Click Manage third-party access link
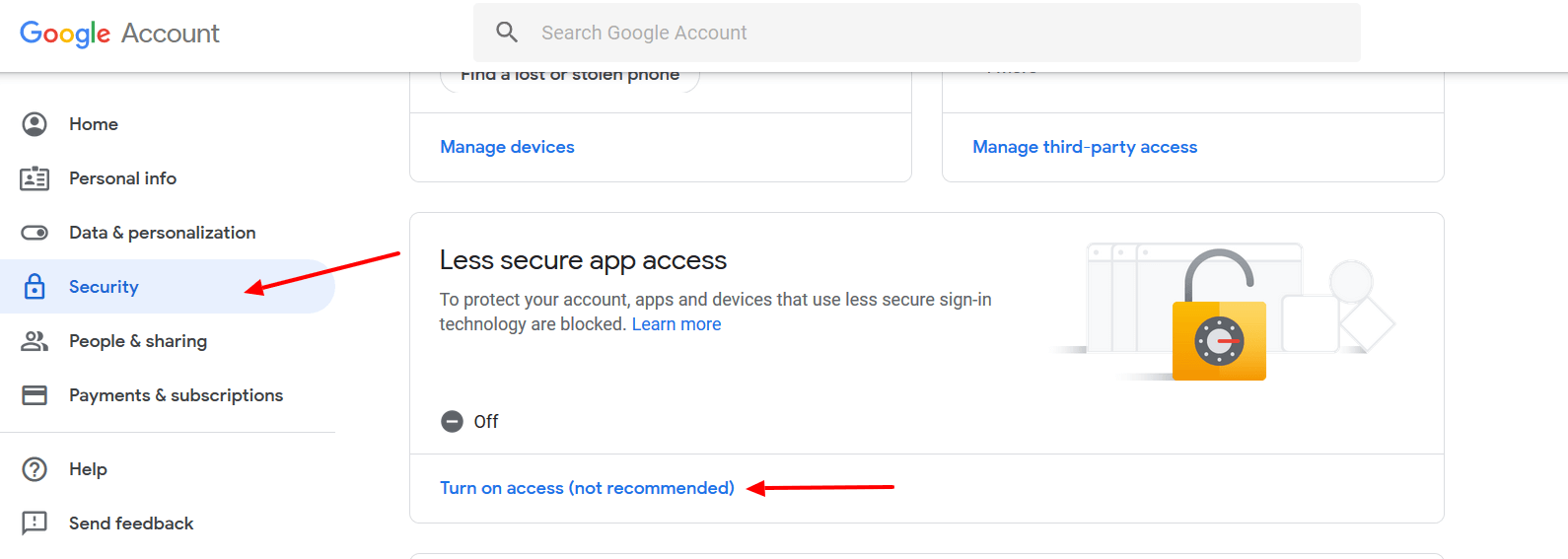 click(x=1085, y=147)
